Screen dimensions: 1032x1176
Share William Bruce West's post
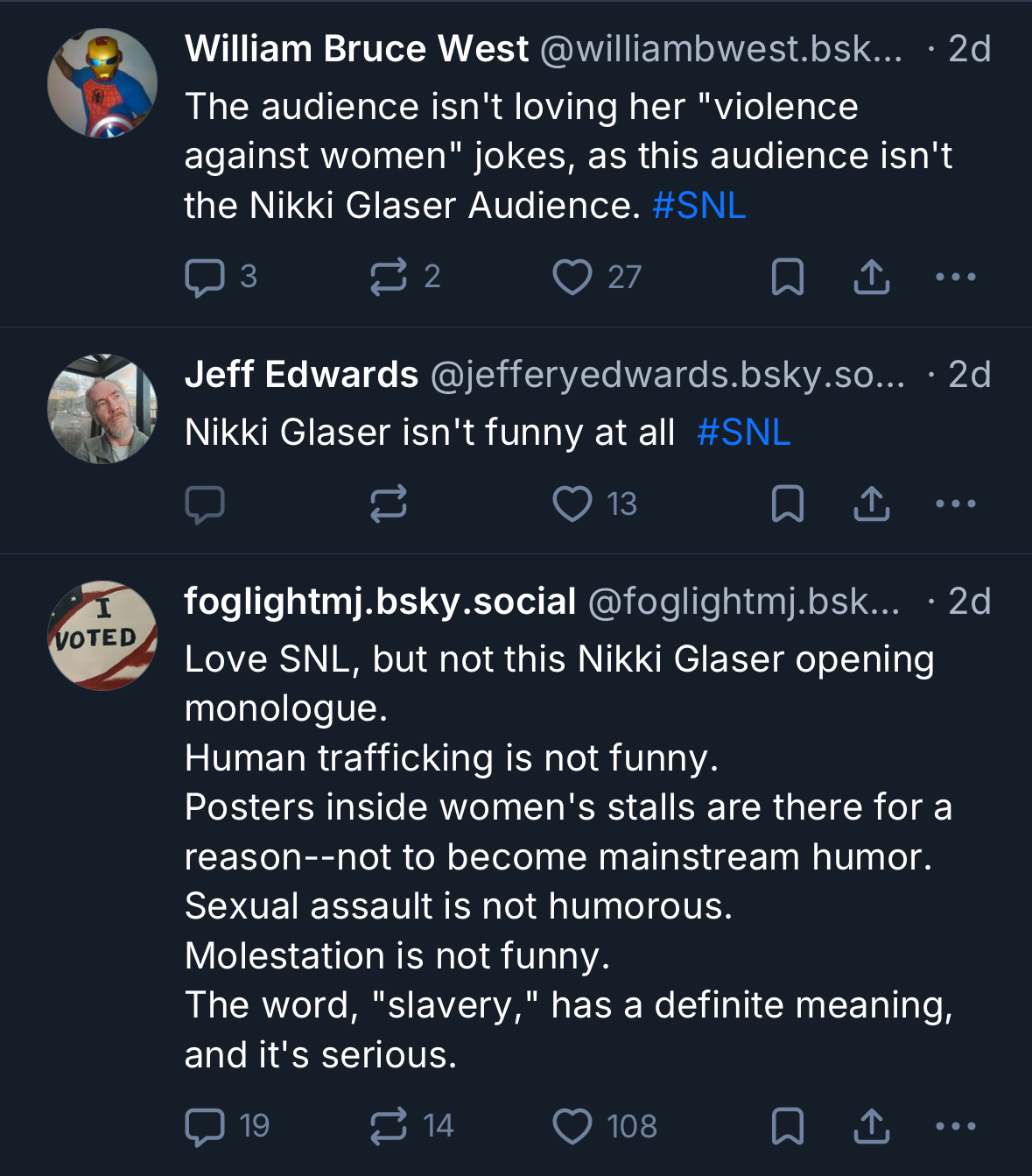[872, 278]
